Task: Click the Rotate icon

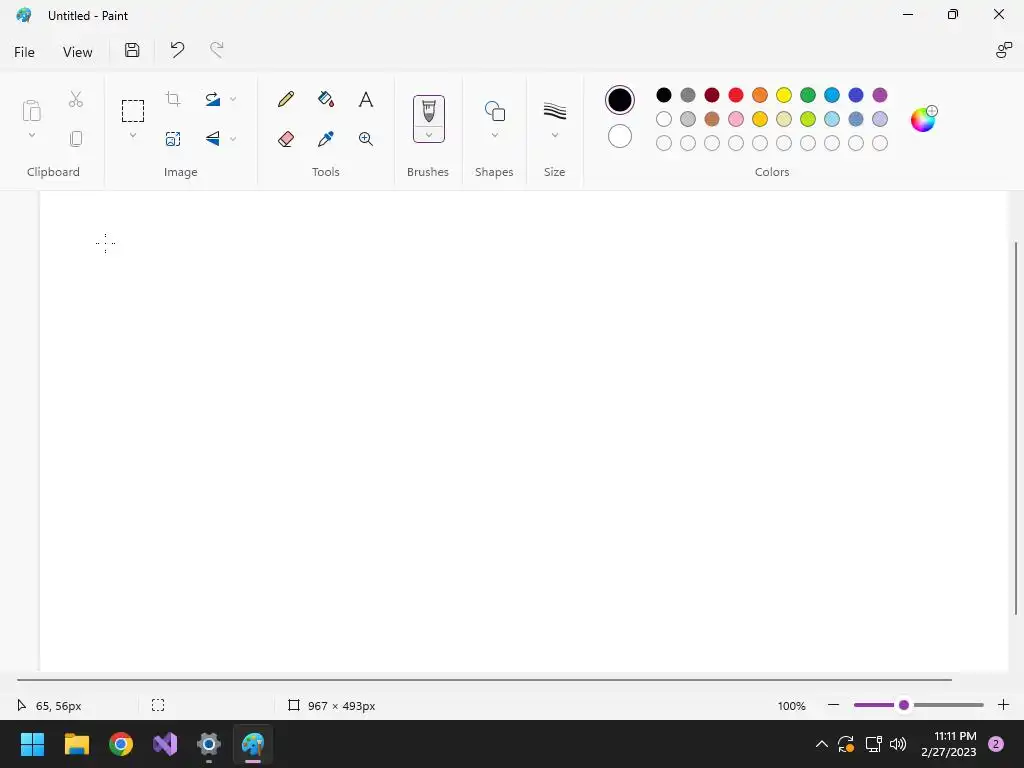Action: (x=212, y=99)
